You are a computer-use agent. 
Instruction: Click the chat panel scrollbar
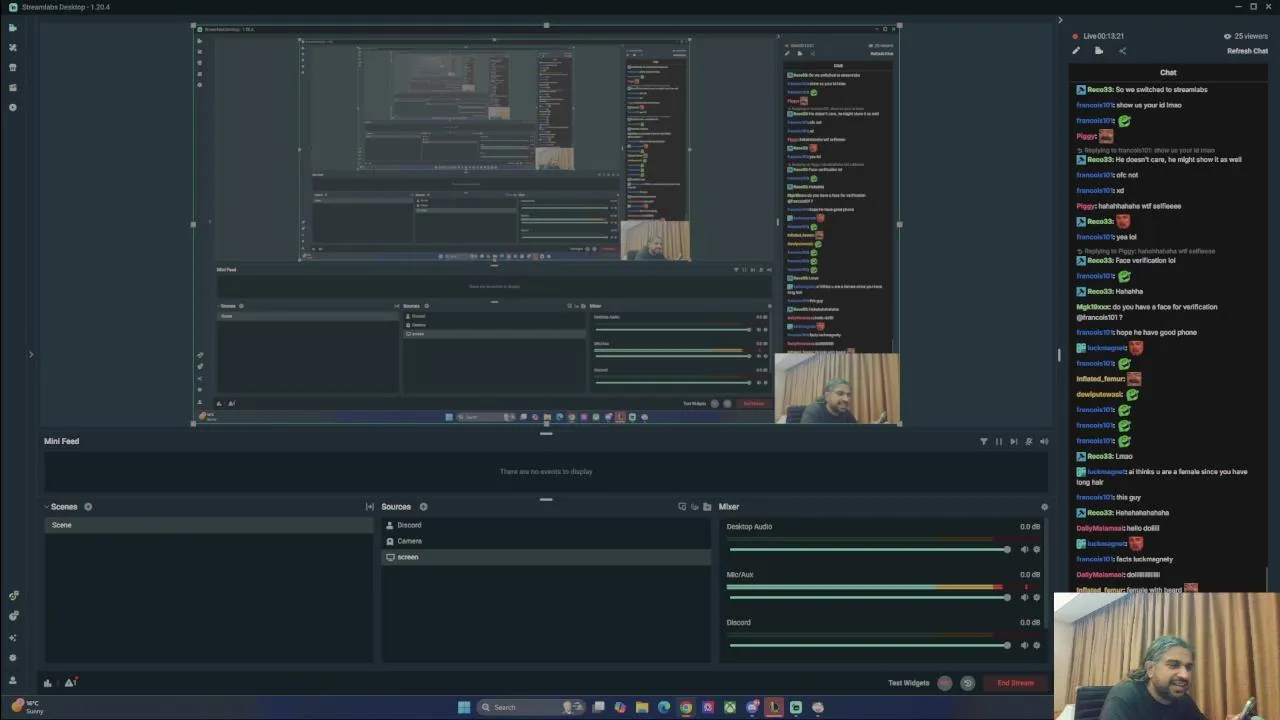pyautogui.click(x=1268, y=579)
